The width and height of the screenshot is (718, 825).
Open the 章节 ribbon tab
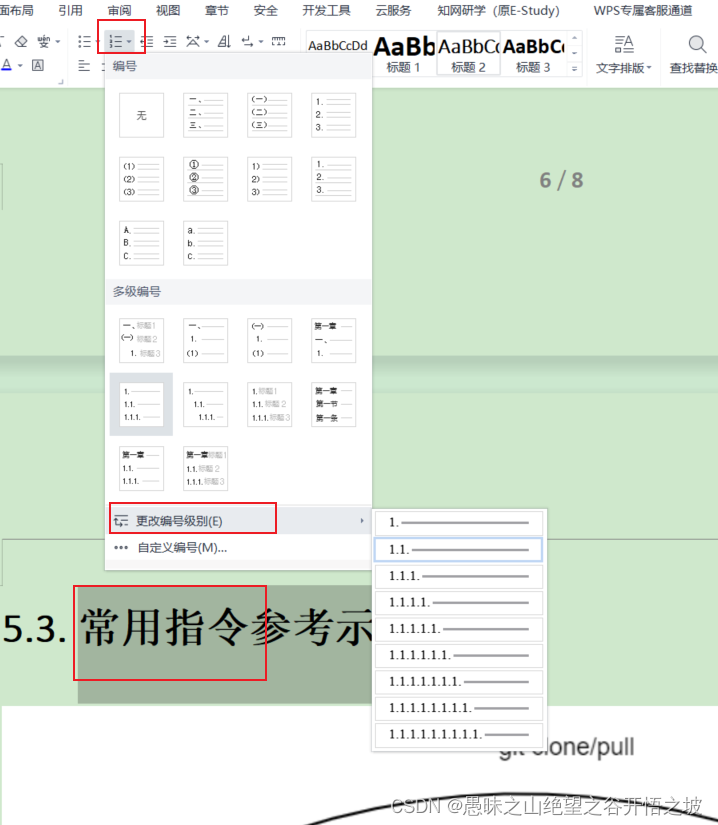[217, 10]
